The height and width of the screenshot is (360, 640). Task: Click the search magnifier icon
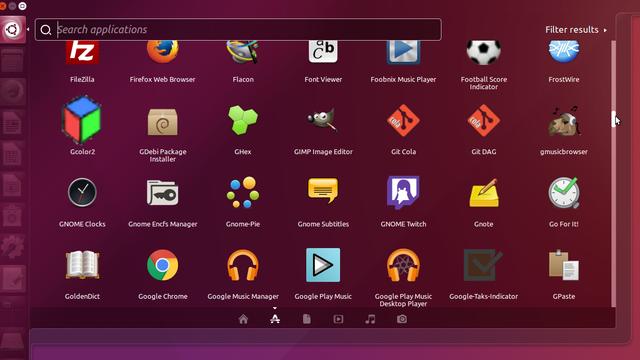[x=46, y=30]
